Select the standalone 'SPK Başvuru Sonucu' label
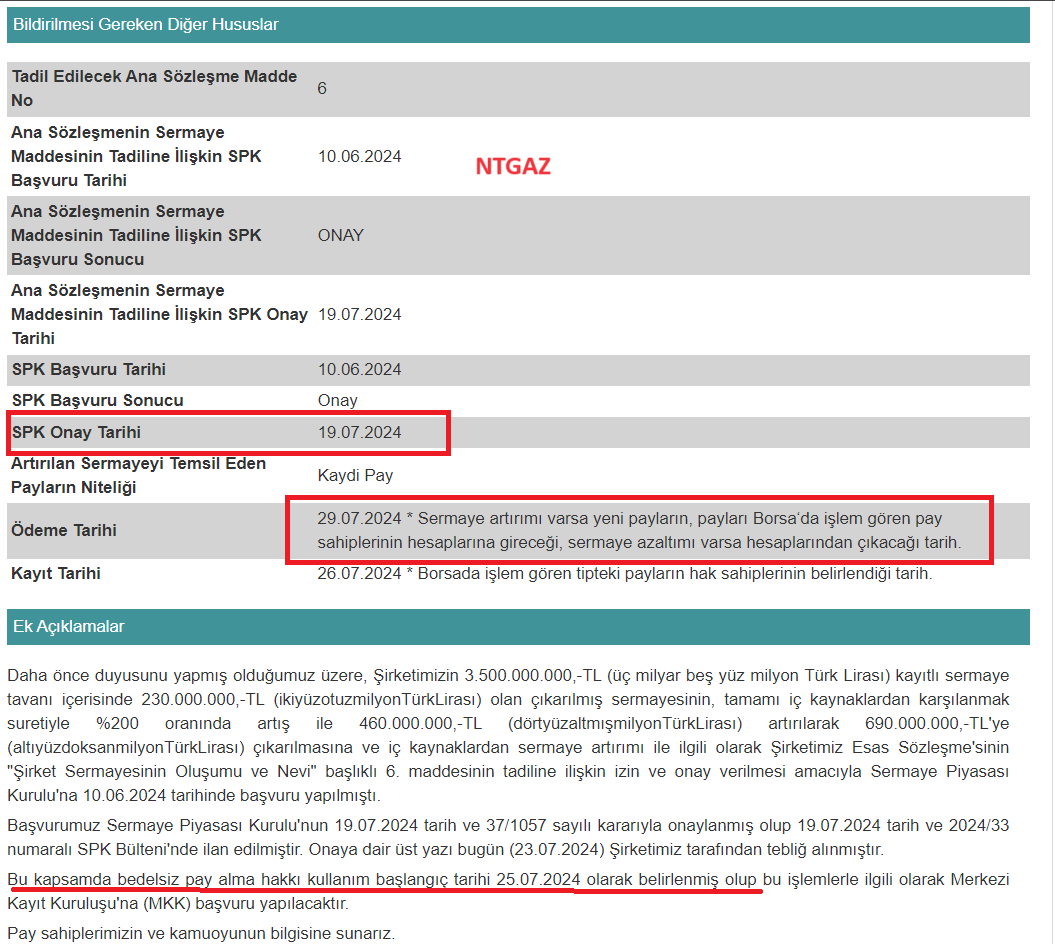 [x=97, y=400]
